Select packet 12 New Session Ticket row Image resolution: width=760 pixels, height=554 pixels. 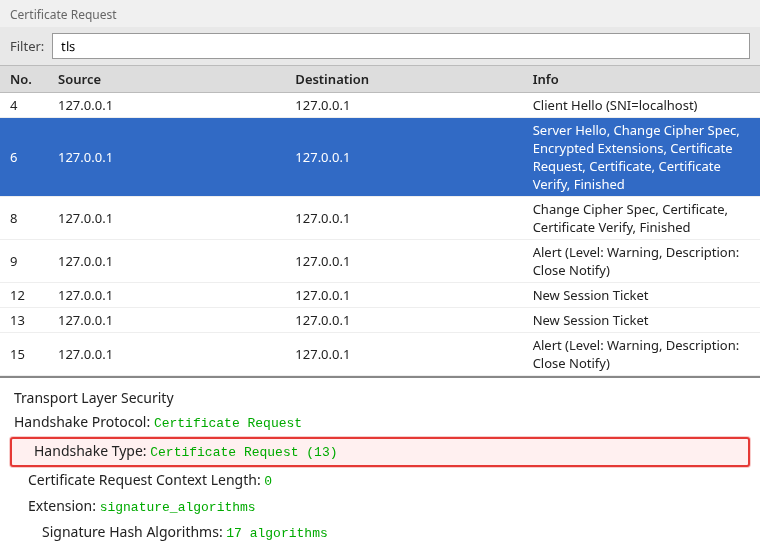point(380,296)
